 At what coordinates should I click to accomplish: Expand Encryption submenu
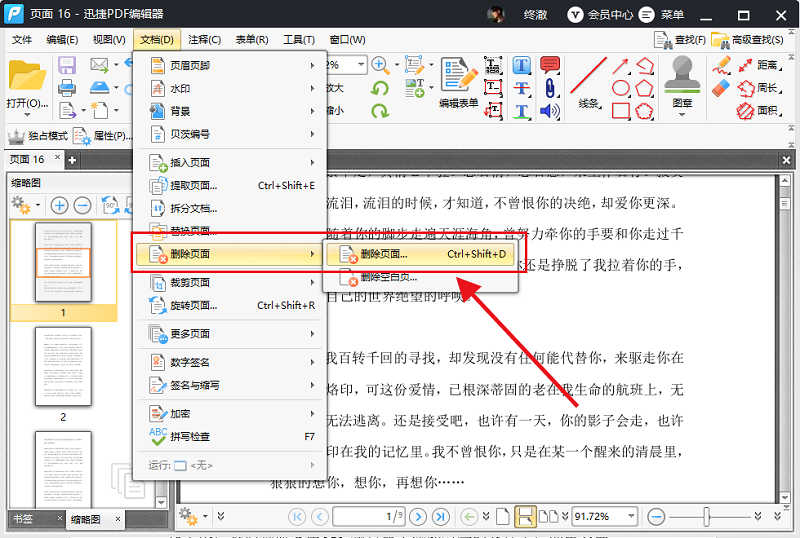[230, 413]
